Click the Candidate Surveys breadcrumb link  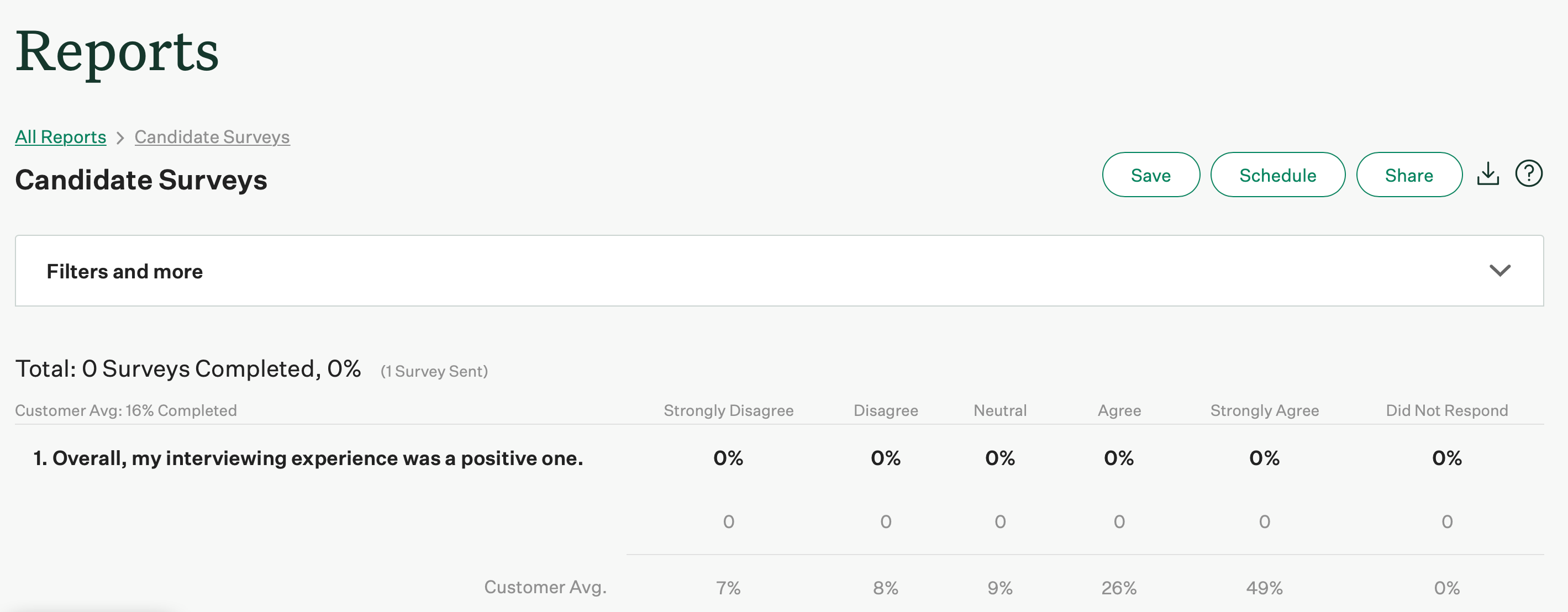point(212,137)
